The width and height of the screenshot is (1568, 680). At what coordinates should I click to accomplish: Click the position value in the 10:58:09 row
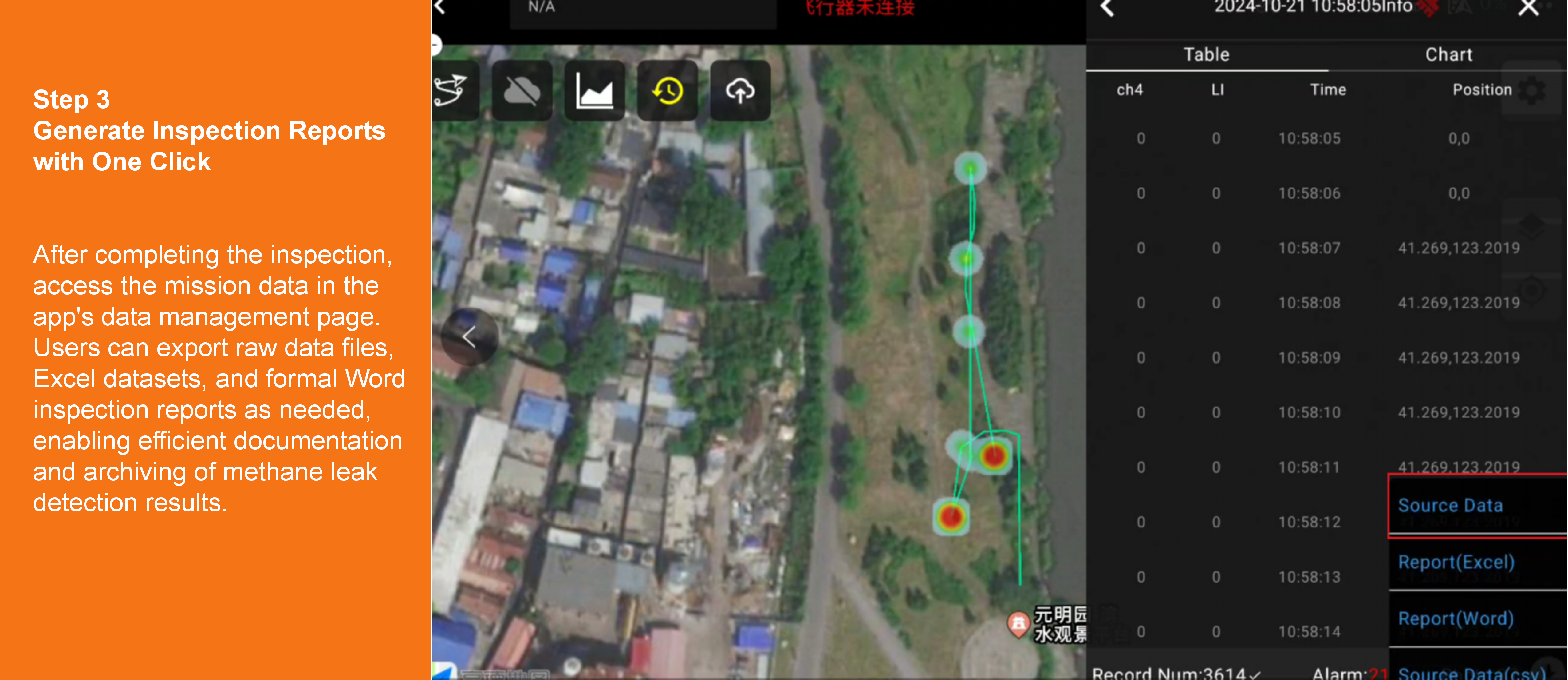pos(1458,358)
